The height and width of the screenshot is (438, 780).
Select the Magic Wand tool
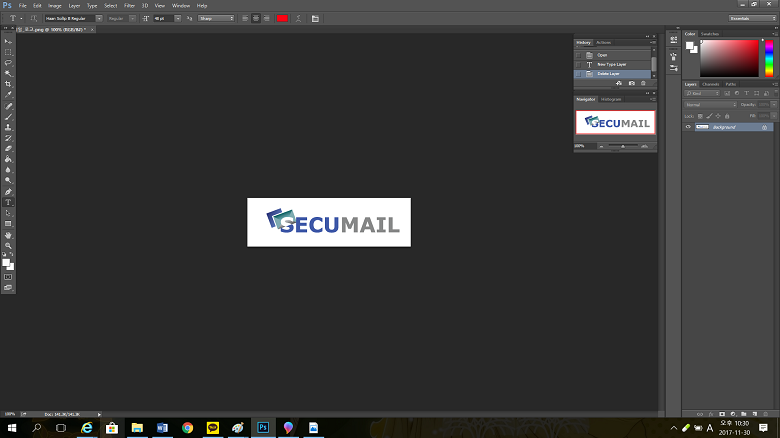[8, 74]
